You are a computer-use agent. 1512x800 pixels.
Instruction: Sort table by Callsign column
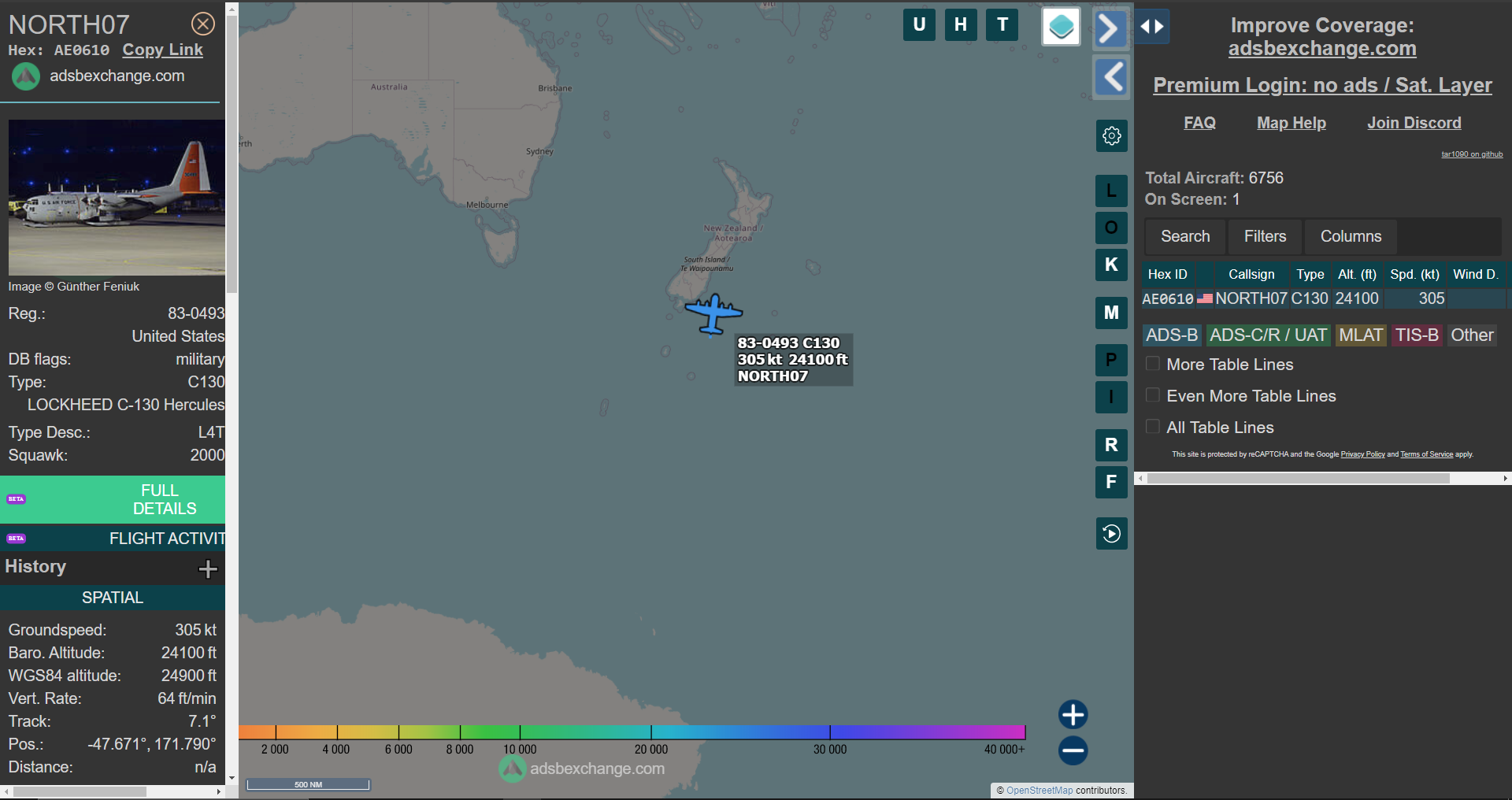coord(1251,275)
